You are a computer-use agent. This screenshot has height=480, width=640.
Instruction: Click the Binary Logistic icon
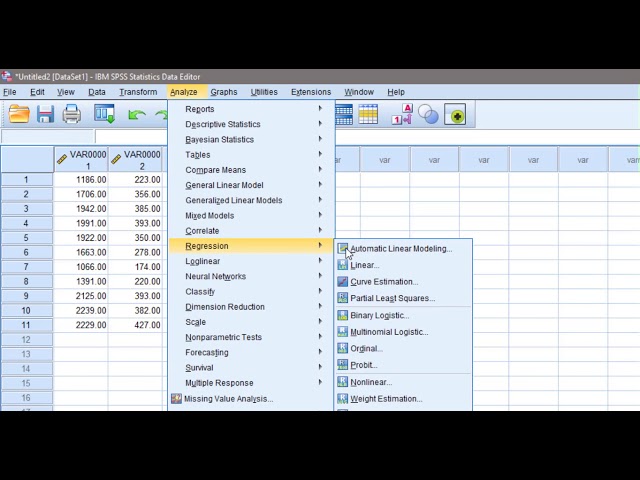tap(342, 315)
